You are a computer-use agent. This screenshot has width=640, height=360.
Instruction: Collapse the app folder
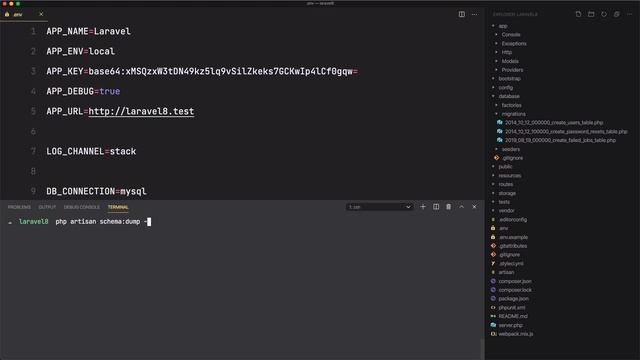[503, 26]
